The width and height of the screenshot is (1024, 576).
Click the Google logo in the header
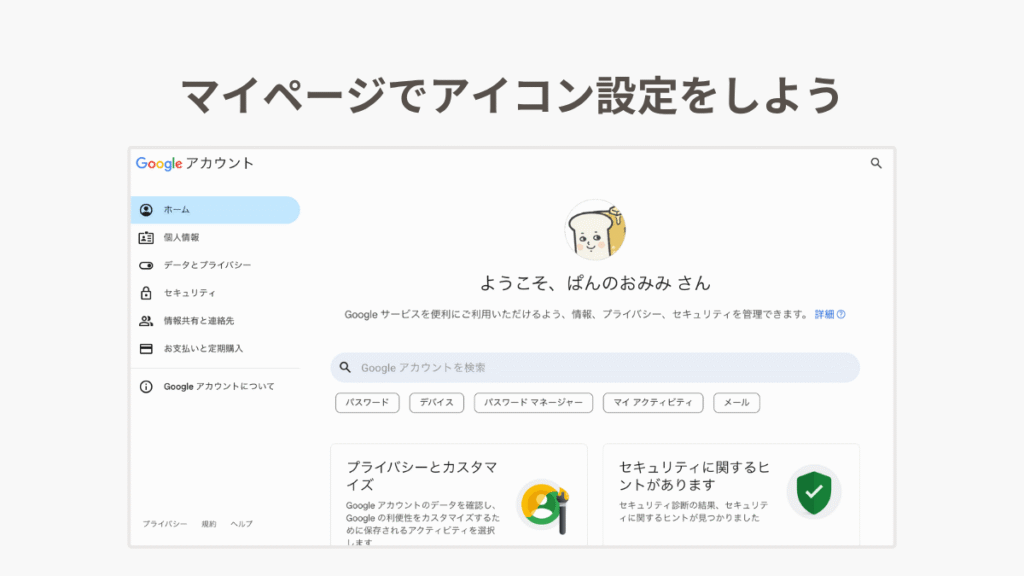(x=159, y=163)
